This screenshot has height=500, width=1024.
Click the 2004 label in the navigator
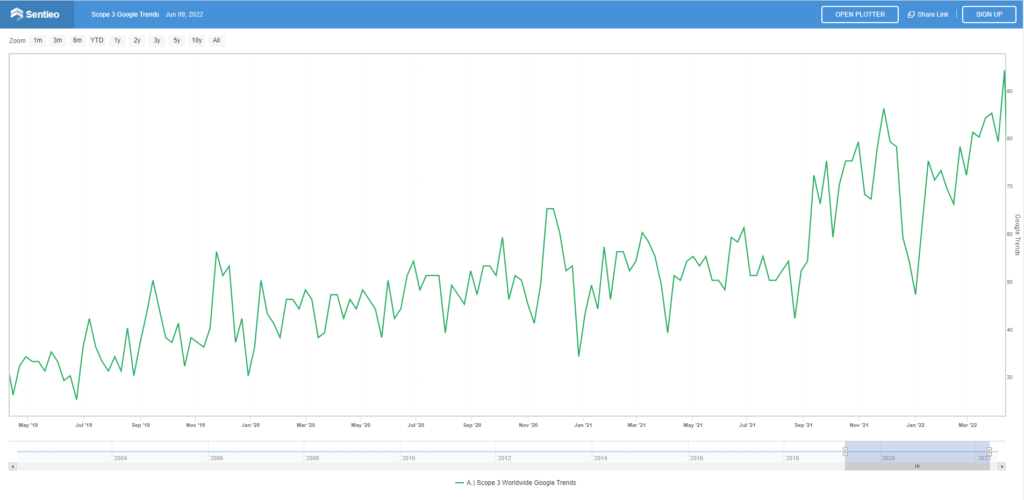[120, 458]
